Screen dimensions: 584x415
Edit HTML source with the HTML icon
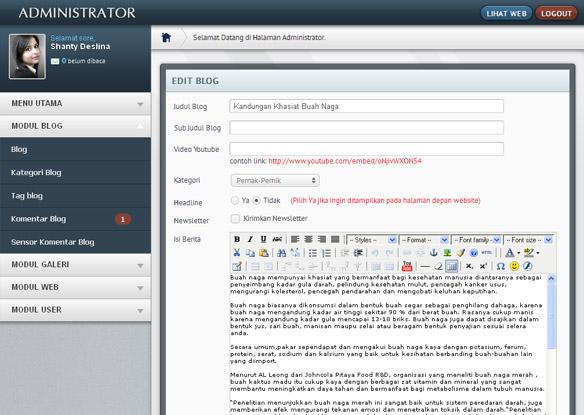tap(487, 253)
